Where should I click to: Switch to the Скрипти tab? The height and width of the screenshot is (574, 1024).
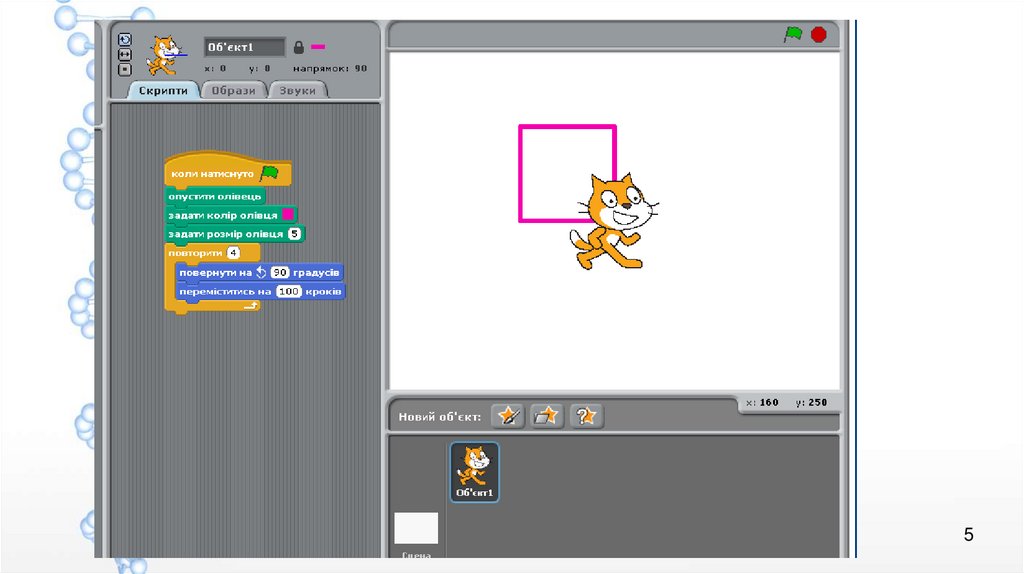click(163, 91)
